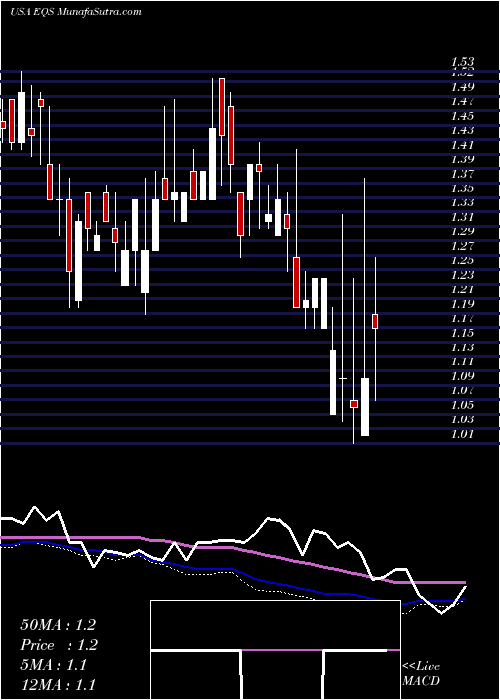
Task: Click the MACD histogram box
Action: tap(275, 650)
